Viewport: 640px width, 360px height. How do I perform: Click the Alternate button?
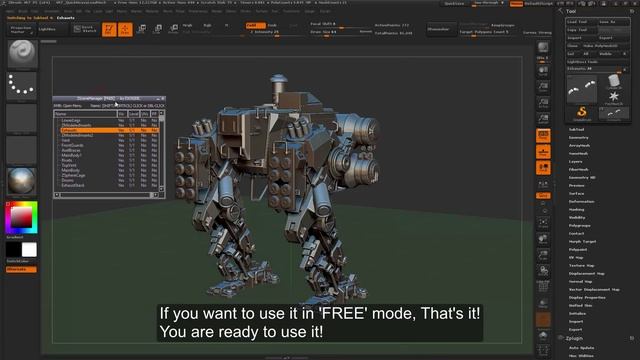[x=21, y=269]
